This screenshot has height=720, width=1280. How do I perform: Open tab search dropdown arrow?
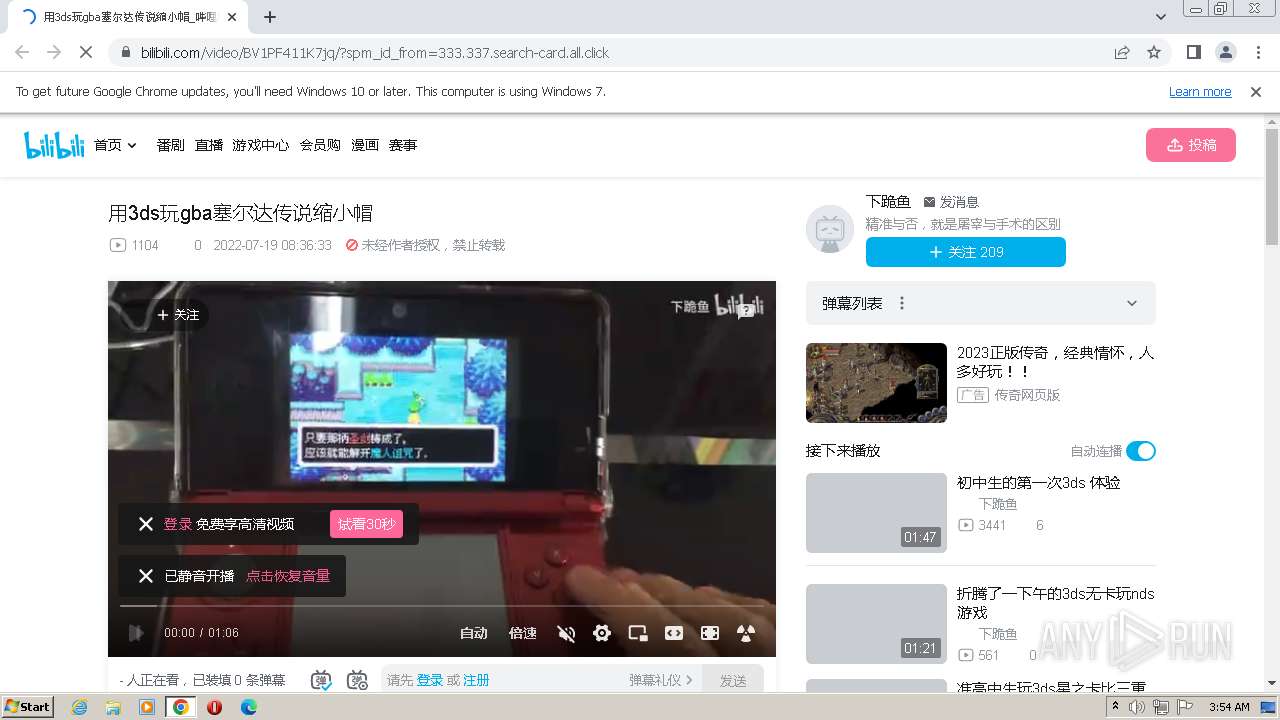(x=1160, y=17)
